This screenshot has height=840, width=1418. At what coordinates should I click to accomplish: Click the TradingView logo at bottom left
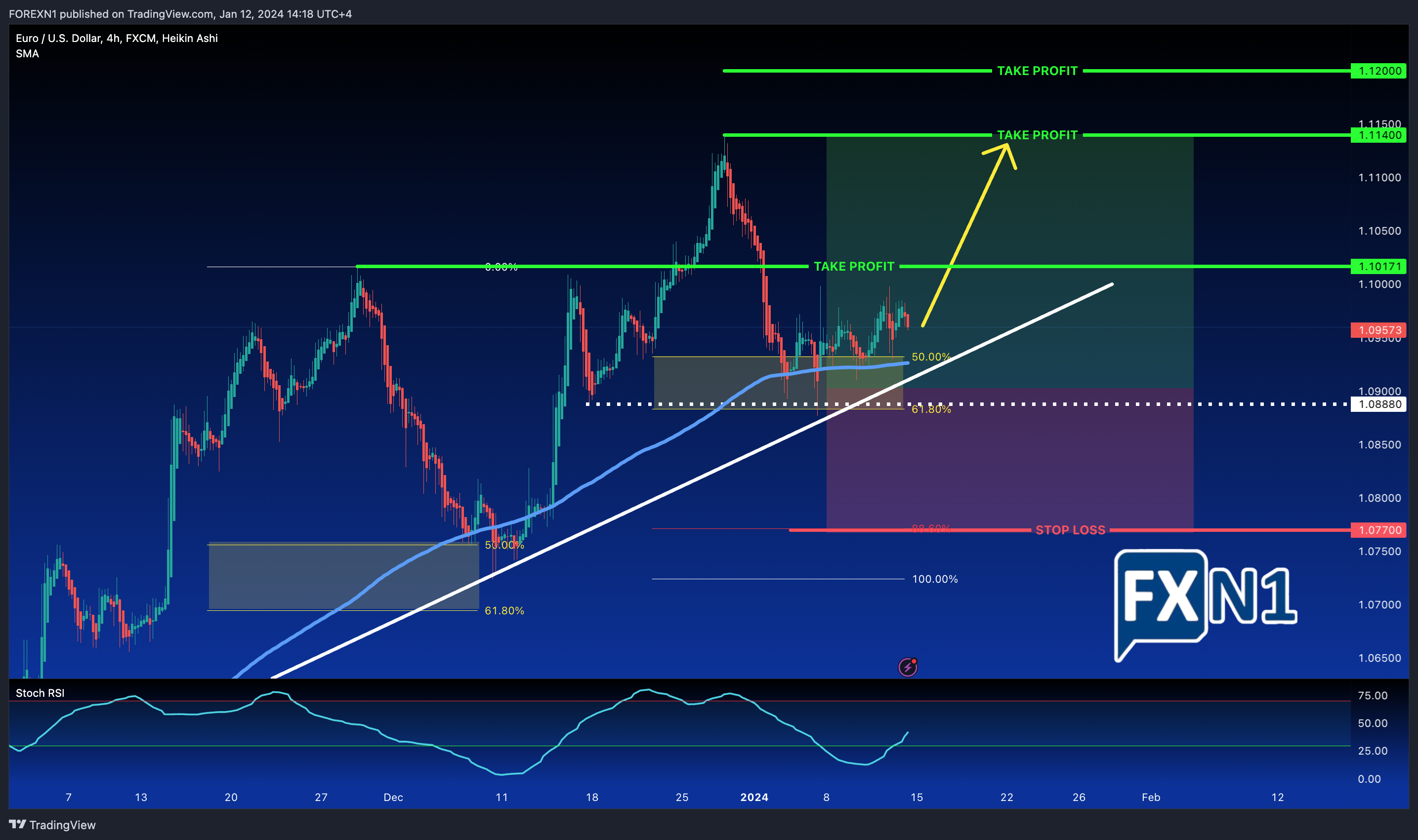pyautogui.click(x=52, y=825)
